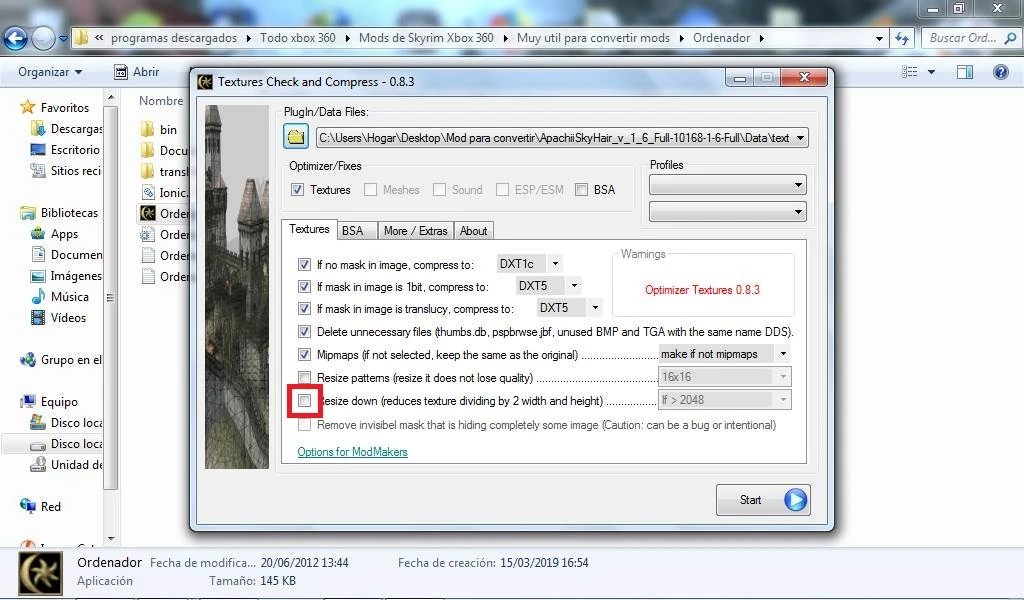Click the Start button
This screenshot has height=600, width=1024.
pyautogui.click(x=763, y=500)
